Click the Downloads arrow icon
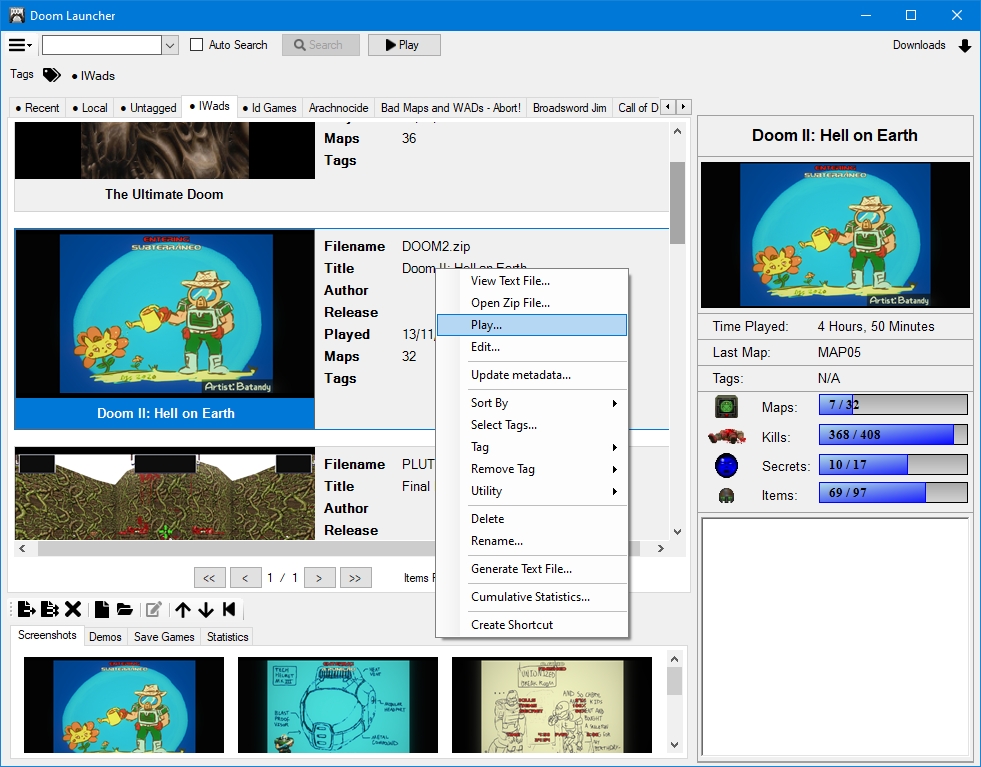Image resolution: width=981 pixels, height=767 pixels. 964,46
